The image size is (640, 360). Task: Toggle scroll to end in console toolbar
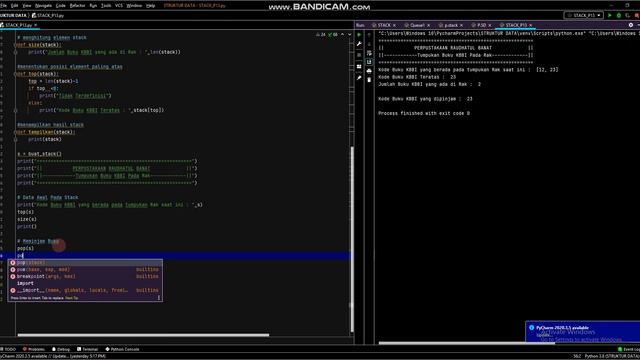pos(369,62)
